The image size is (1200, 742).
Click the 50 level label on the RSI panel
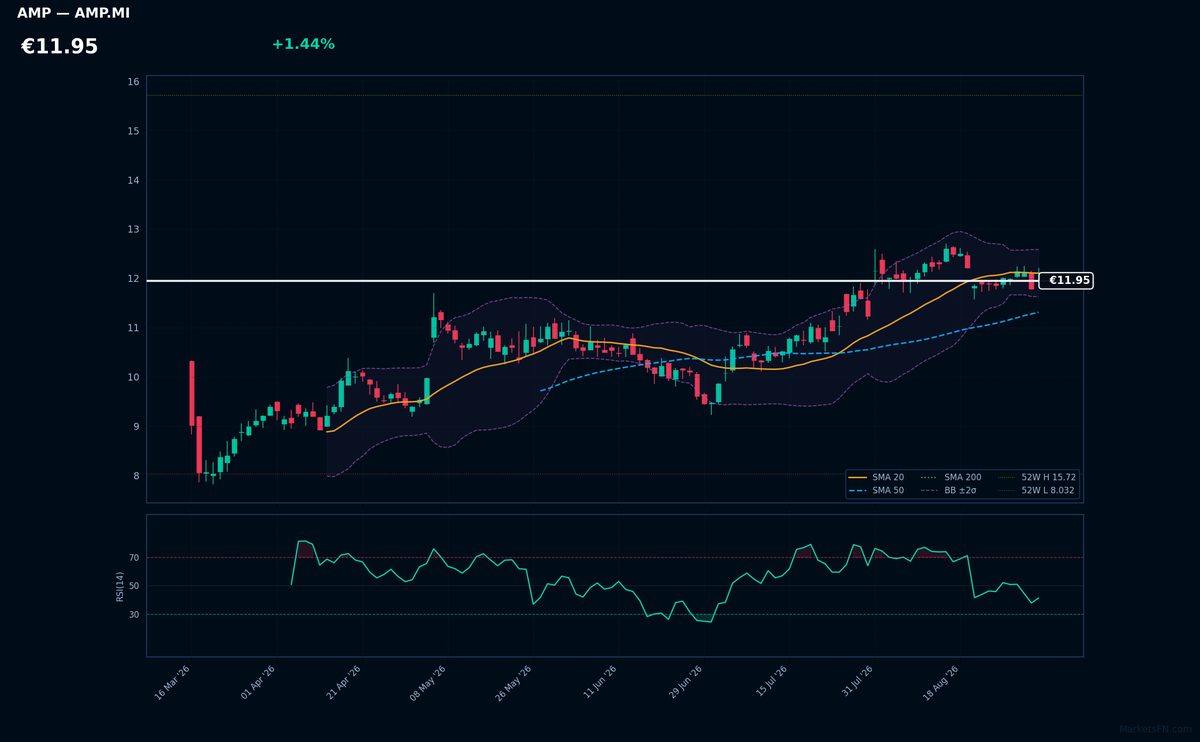134,586
